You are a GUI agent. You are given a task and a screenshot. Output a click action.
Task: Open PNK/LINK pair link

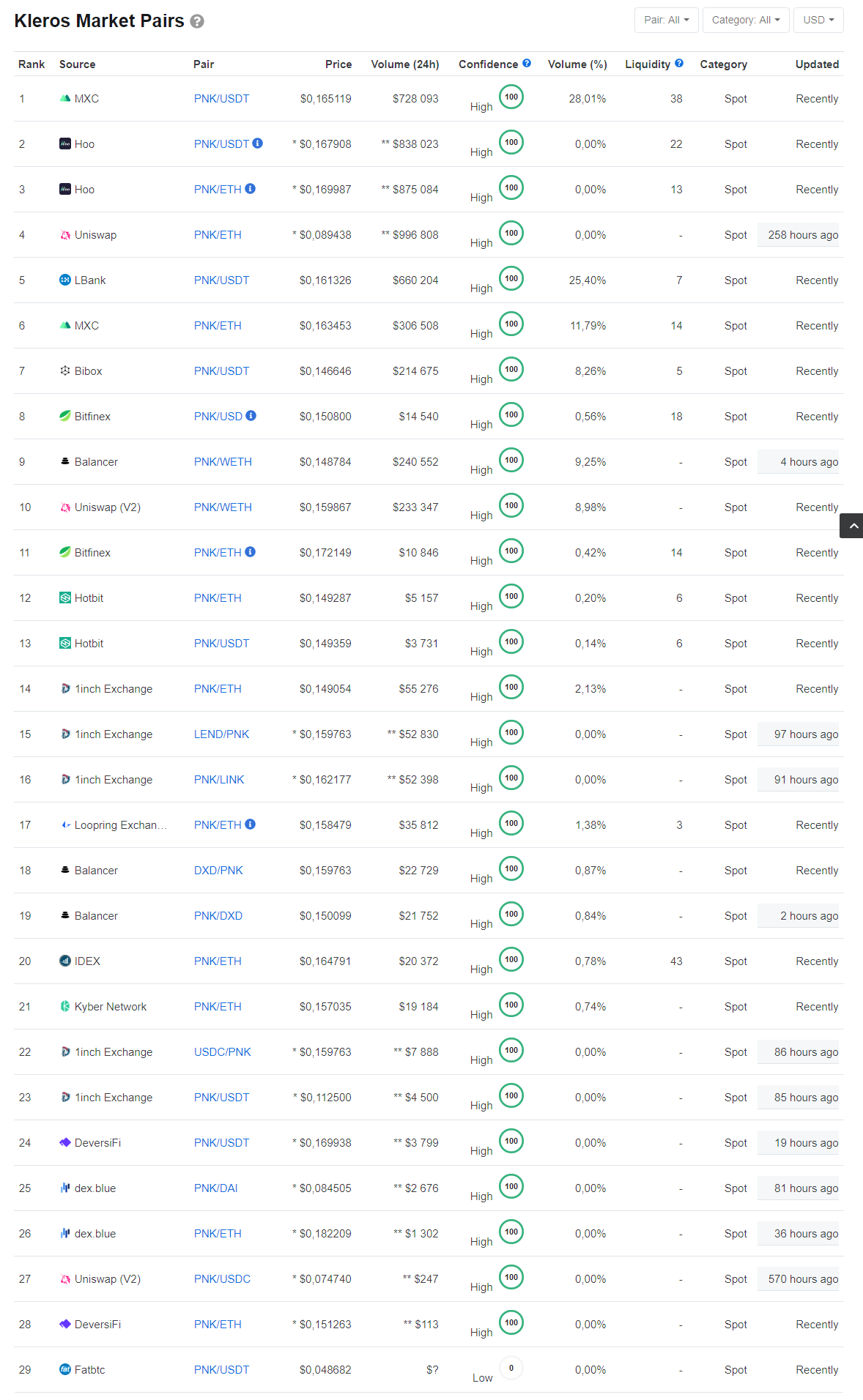(x=219, y=780)
